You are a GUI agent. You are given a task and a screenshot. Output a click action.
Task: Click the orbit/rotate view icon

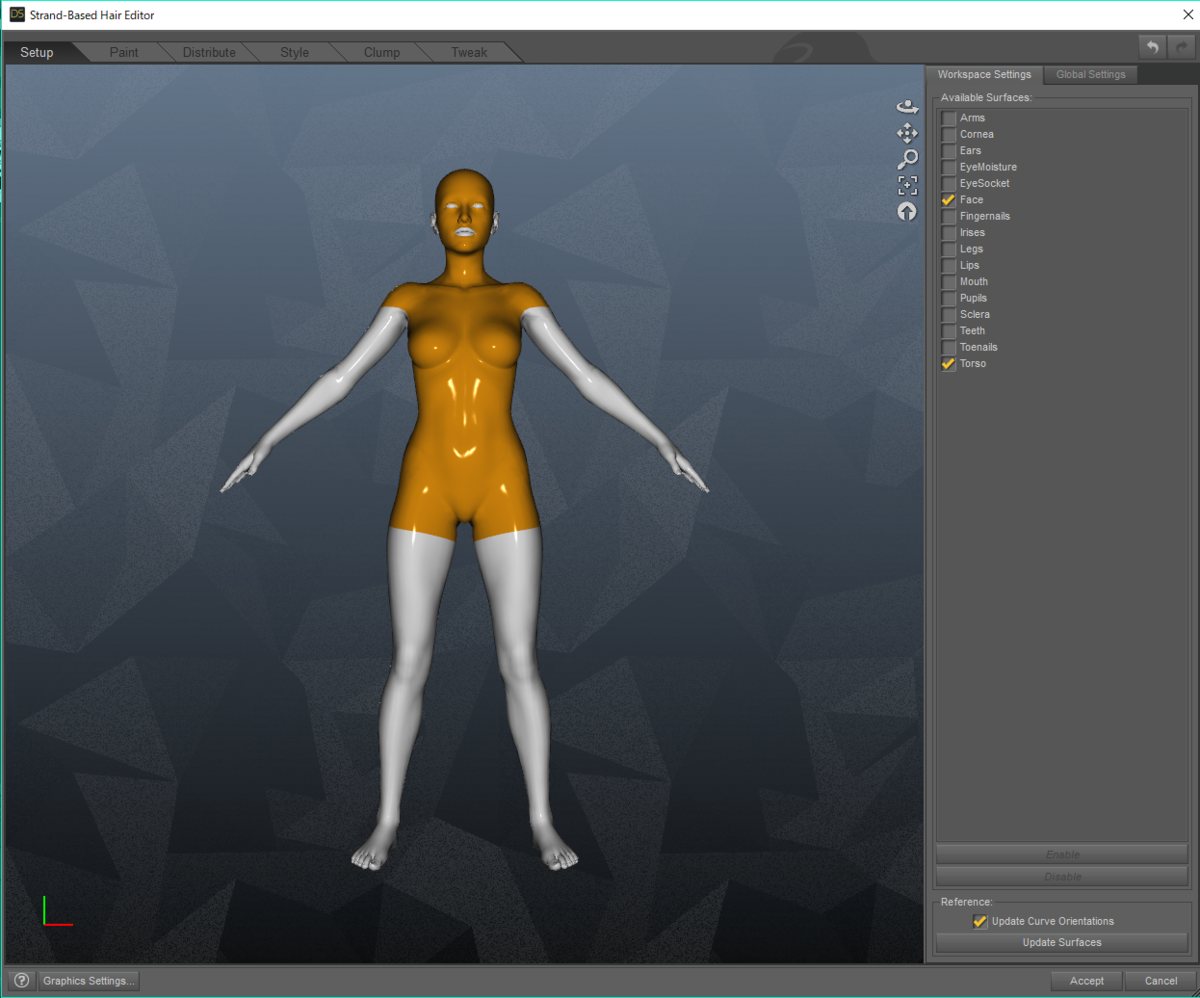point(907,106)
